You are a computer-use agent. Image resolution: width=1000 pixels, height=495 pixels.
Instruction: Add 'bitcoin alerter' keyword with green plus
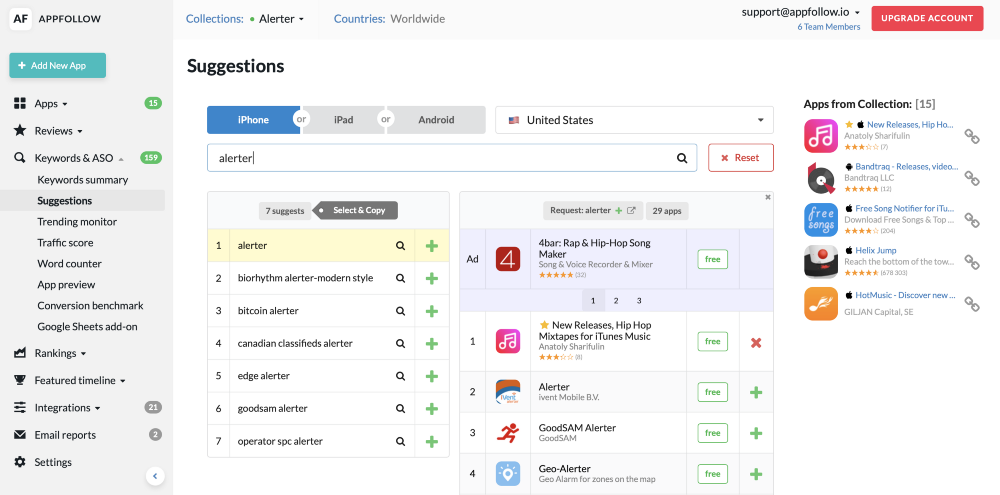tap(432, 311)
